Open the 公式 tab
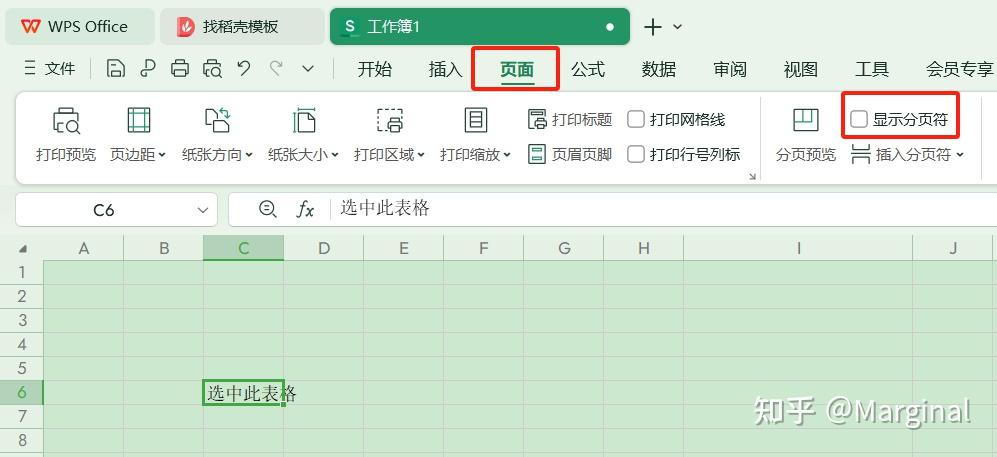The width and height of the screenshot is (997, 457). pos(588,69)
